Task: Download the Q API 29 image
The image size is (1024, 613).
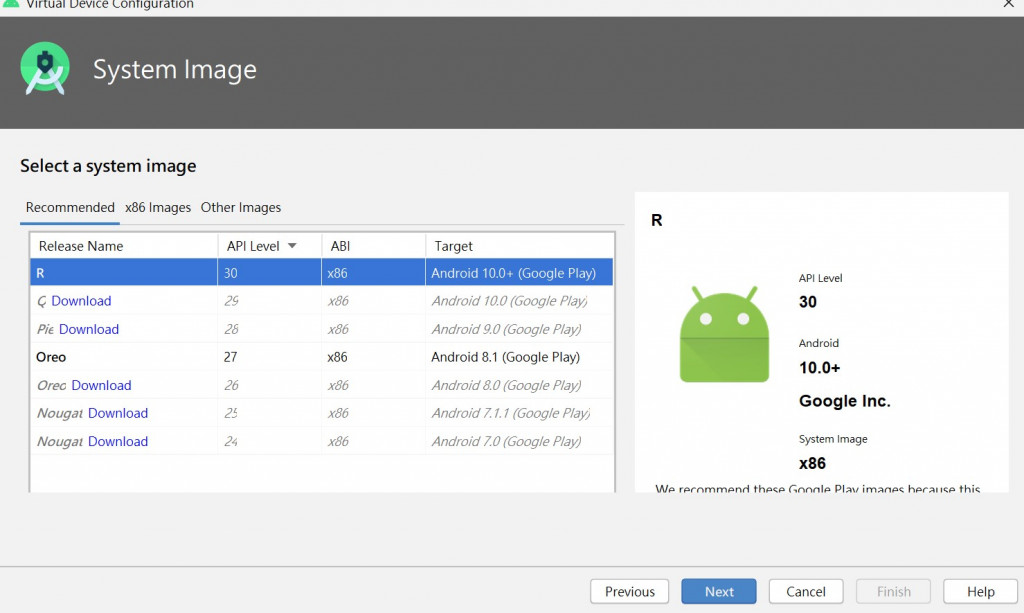Action: (x=82, y=301)
